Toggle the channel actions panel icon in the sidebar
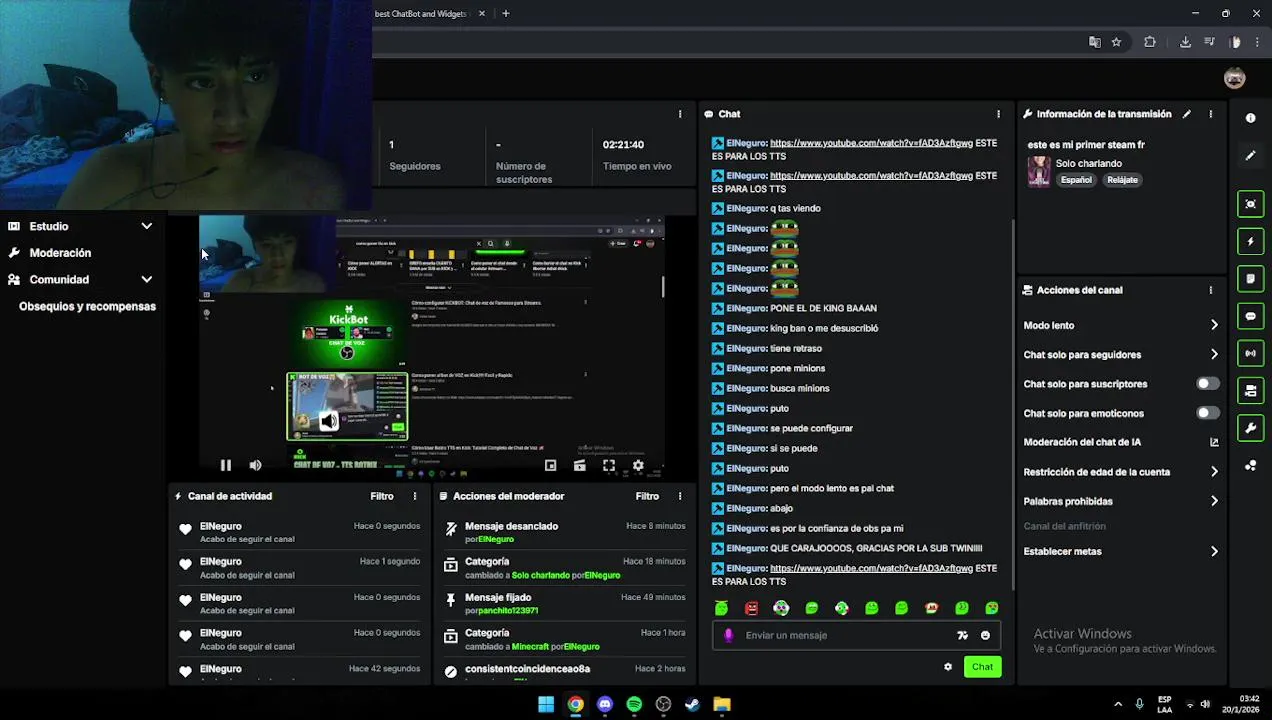 coord(1250,391)
